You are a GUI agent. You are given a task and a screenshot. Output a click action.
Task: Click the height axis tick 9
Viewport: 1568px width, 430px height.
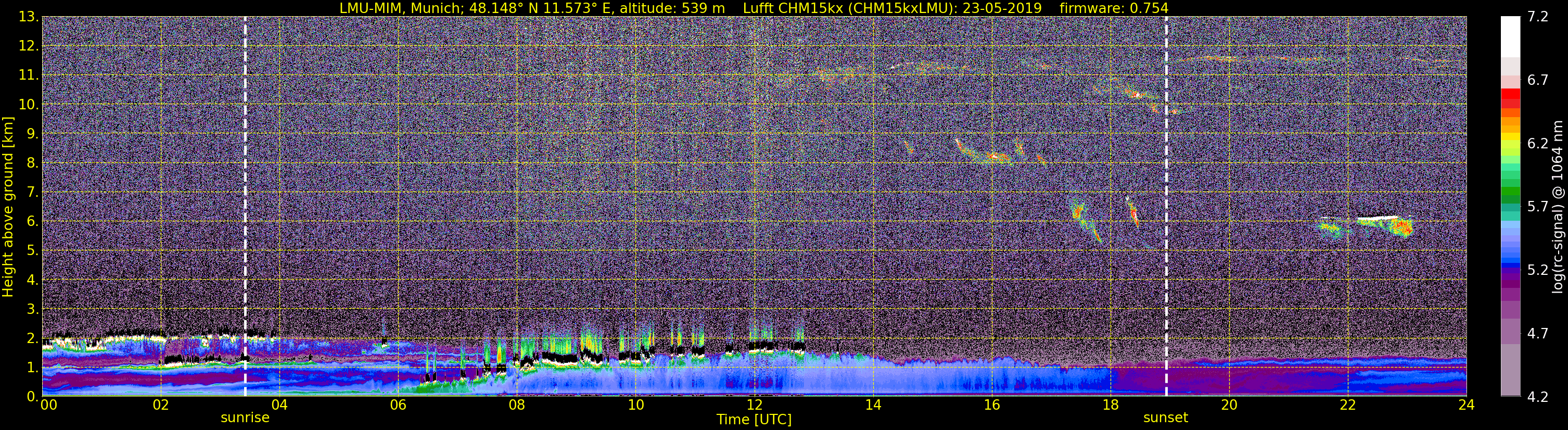(32, 133)
